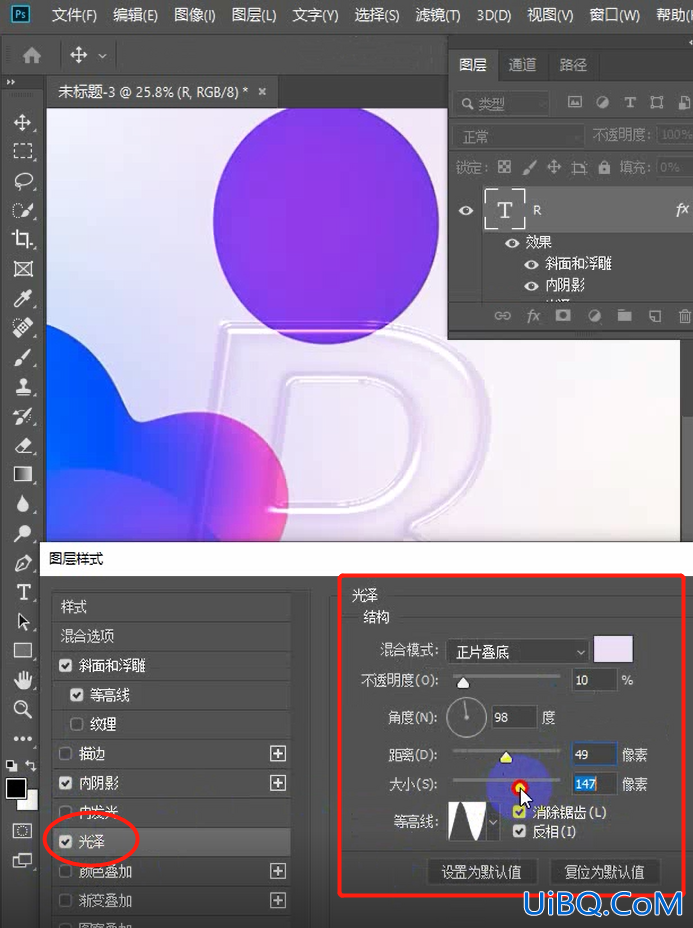Click the create new layer icon
The height and width of the screenshot is (928, 693).
tap(655, 316)
